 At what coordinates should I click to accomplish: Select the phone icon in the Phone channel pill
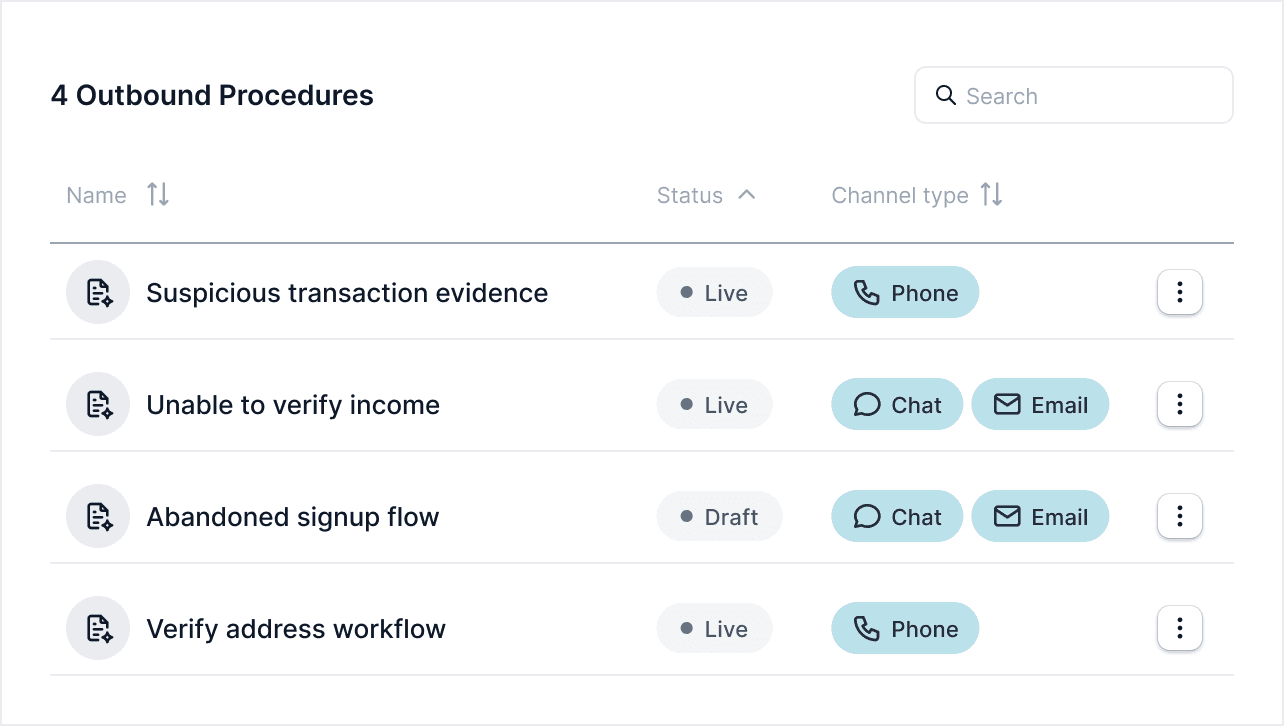(x=868, y=292)
